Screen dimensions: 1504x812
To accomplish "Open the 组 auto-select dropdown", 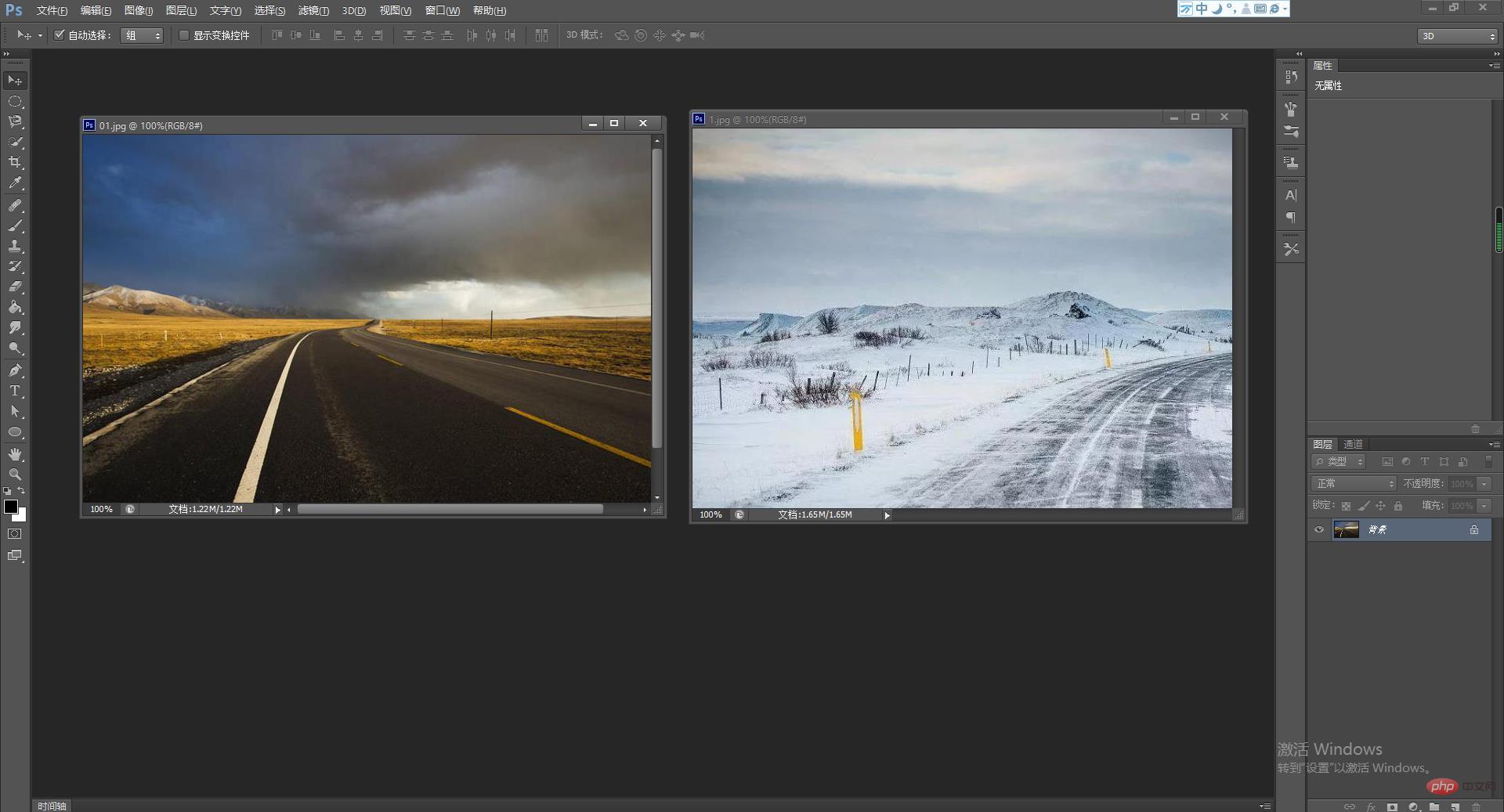I will 142,35.
